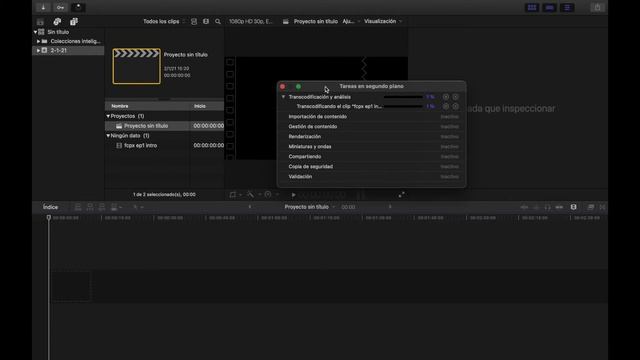Viewport: 640px width, 360px height.
Task: Cancel the Transcodificación y análisis task
Action: point(456,97)
